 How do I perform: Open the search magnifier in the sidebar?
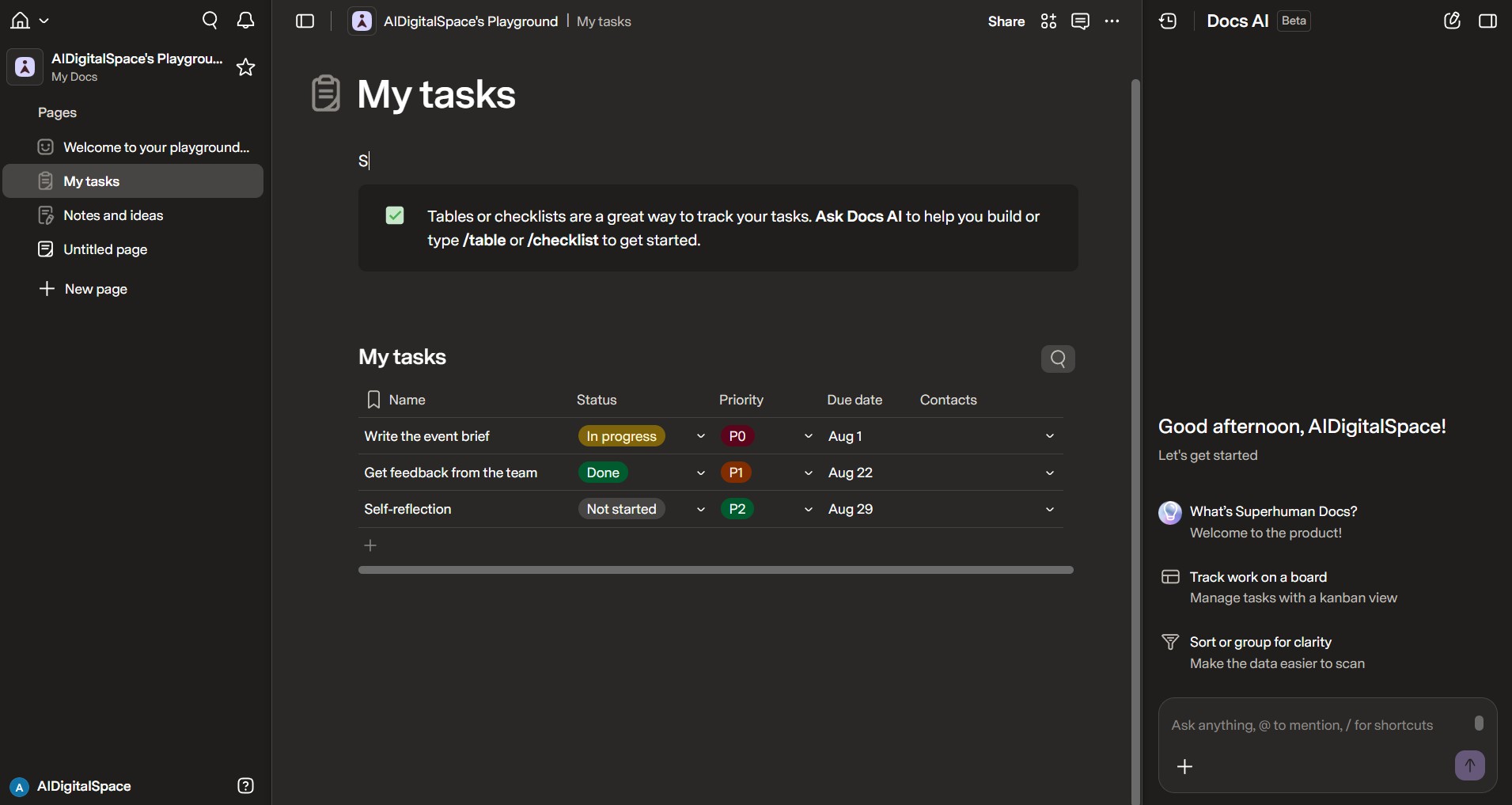pos(210,21)
